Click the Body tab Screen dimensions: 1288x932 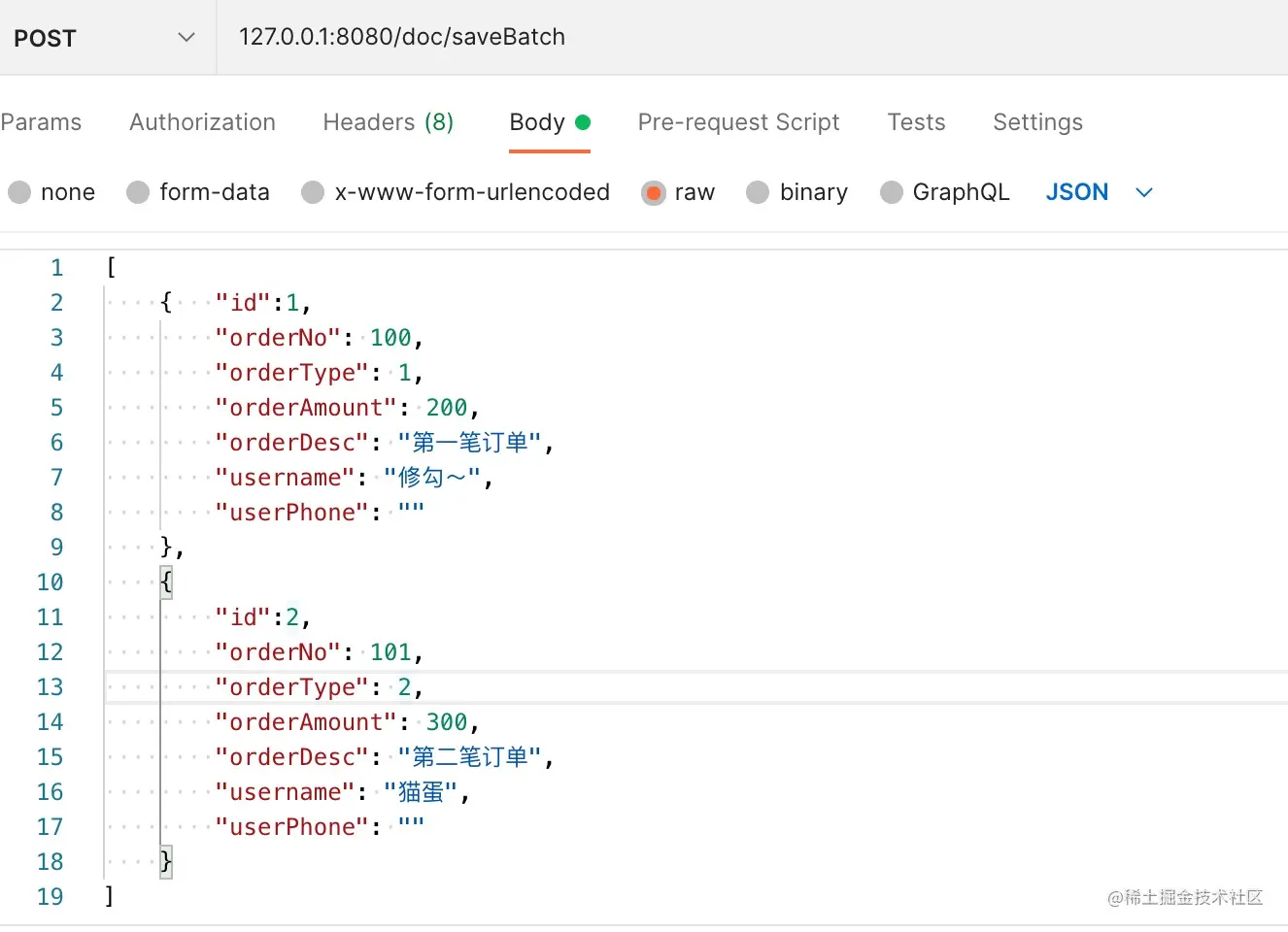coord(535,122)
